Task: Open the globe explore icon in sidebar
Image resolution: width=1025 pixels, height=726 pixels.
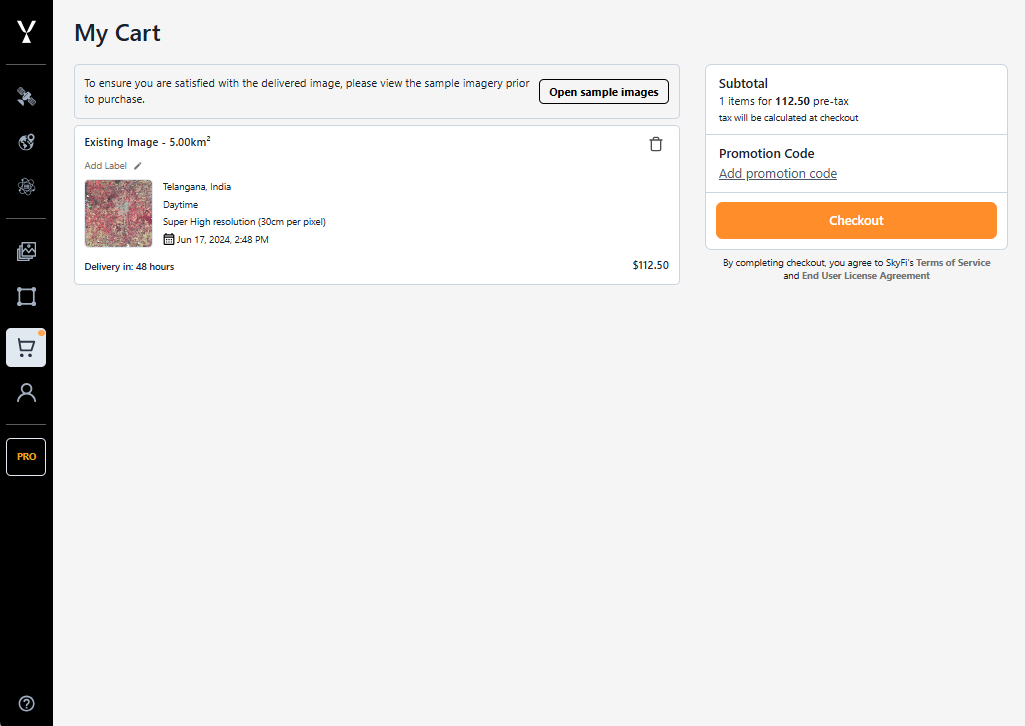Action: (26, 142)
